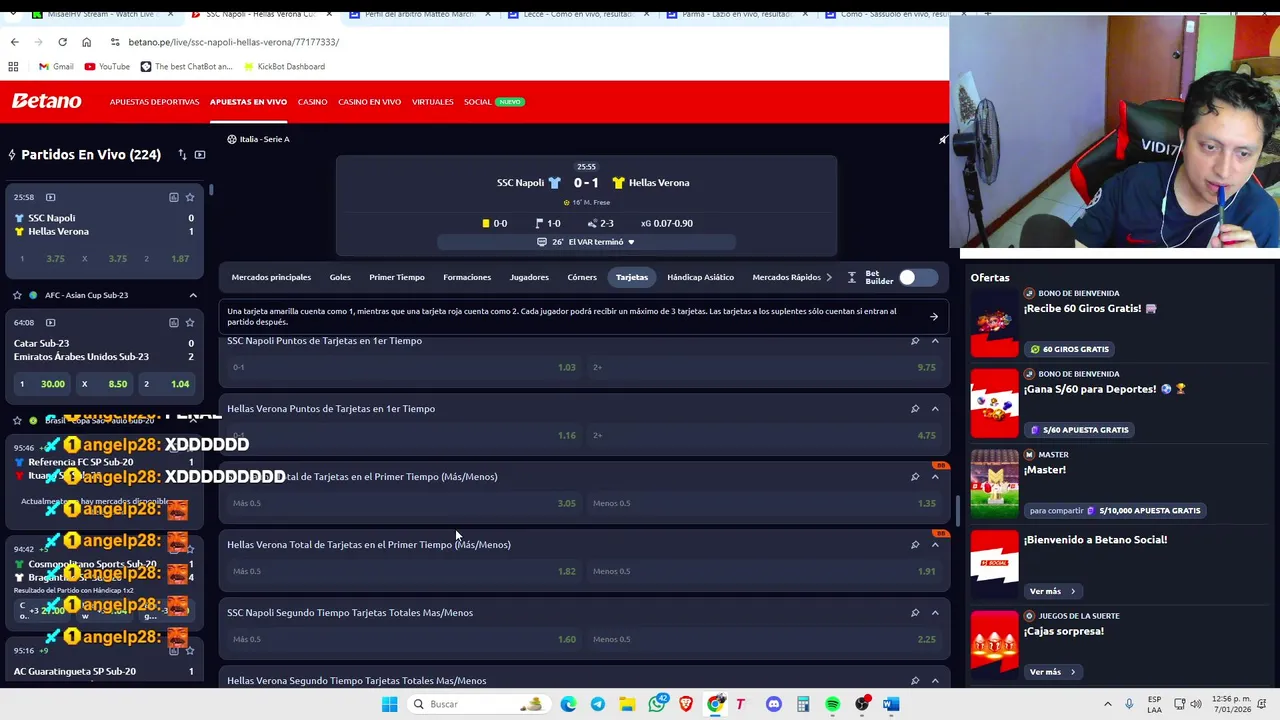1280x720 pixels.
Task: Click the volume icon in system tray
Action: 1196,704
